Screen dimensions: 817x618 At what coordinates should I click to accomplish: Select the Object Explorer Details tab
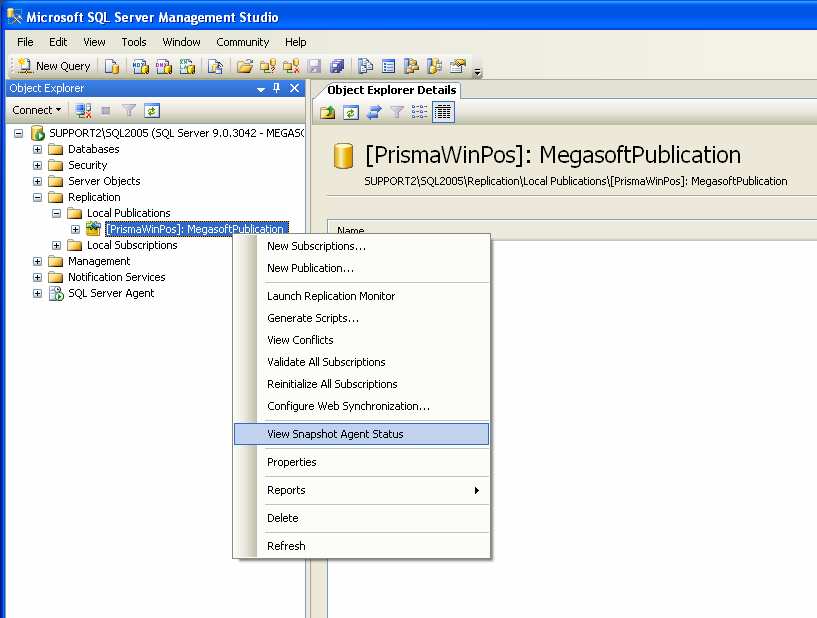click(x=391, y=90)
